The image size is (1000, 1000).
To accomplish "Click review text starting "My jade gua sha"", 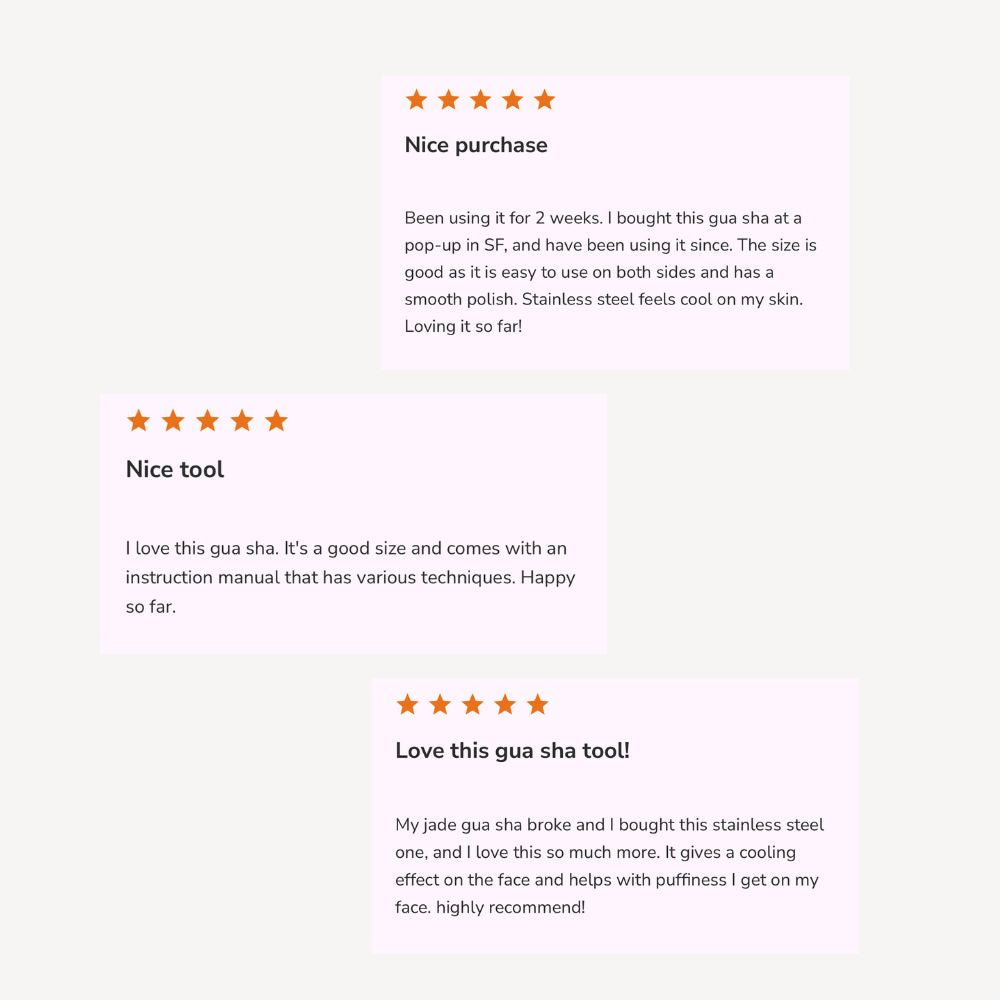I will (x=609, y=866).
